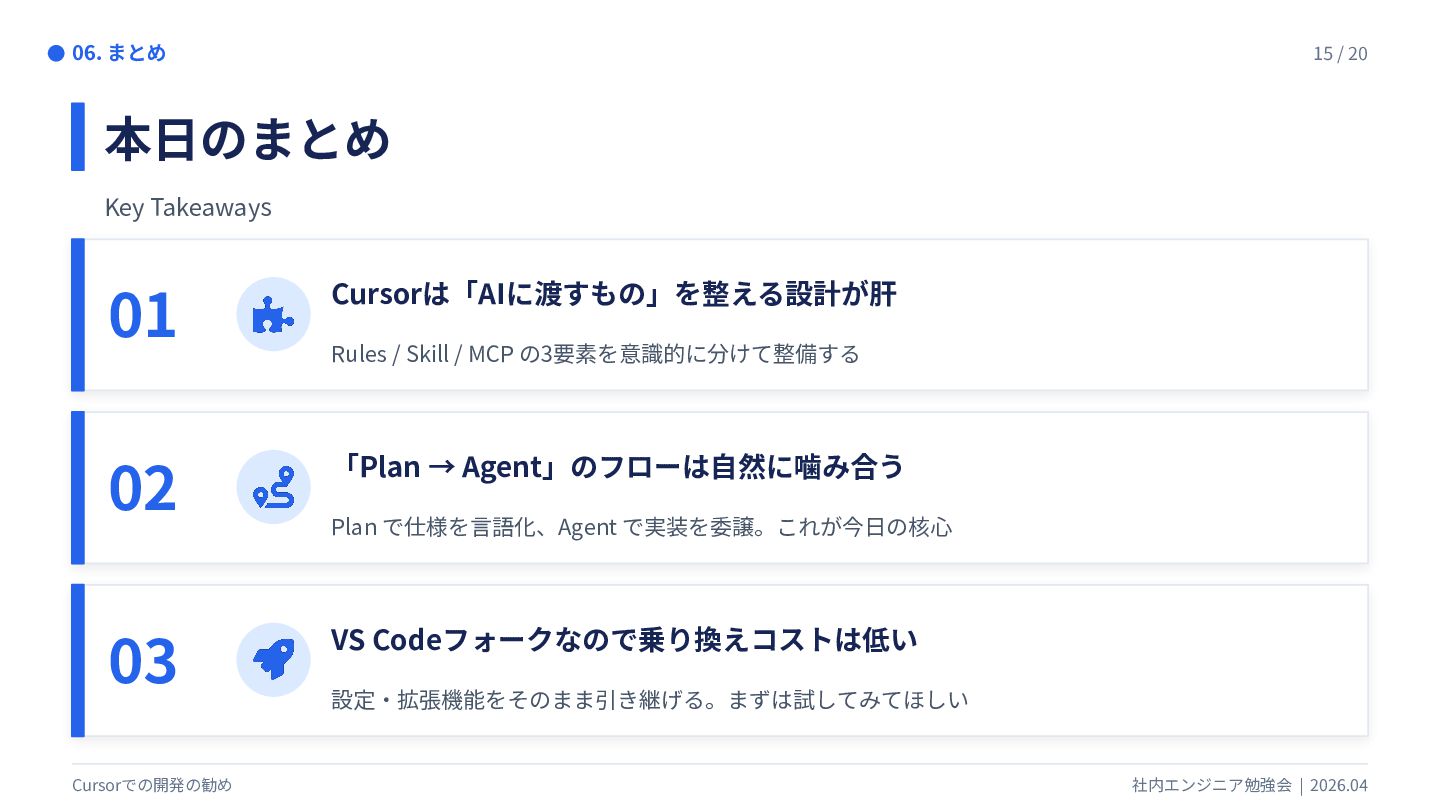
Task: Click the Rules / Skill / MCP description text
Action: [x=595, y=354]
